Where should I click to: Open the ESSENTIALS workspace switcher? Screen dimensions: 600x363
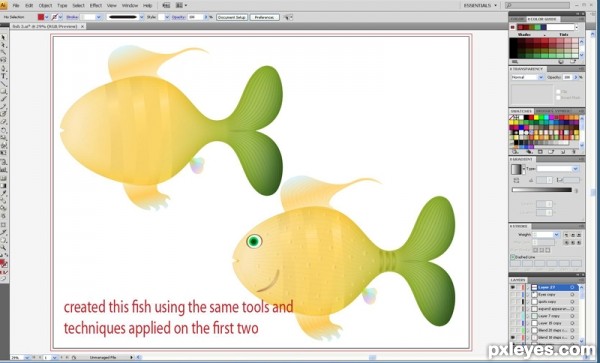[x=480, y=5]
